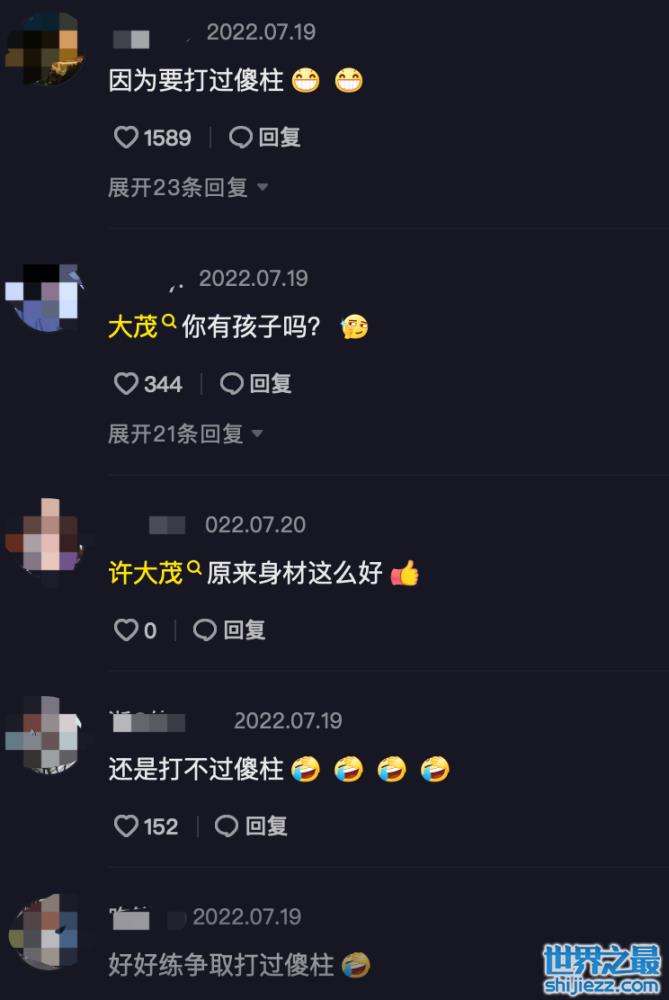The width and height of the screenshot is (669, 1000).
Task: Reply to the 原来身材这么好 comment
Action: pyautogui.click(x=229, y=630)
